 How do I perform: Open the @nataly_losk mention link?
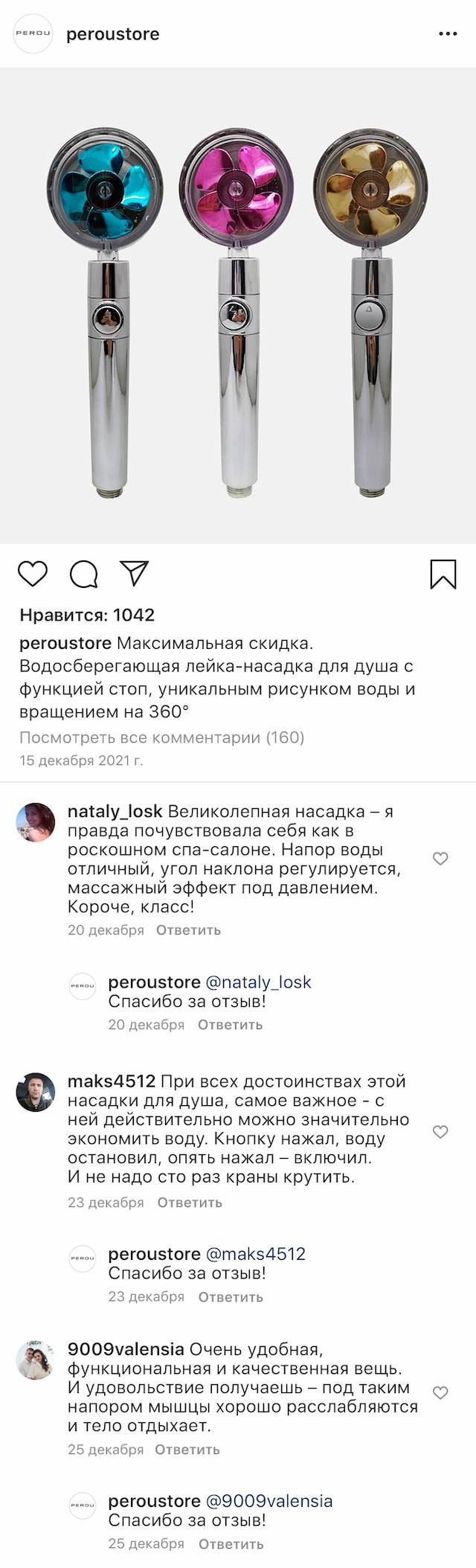(x=258, y=982)
